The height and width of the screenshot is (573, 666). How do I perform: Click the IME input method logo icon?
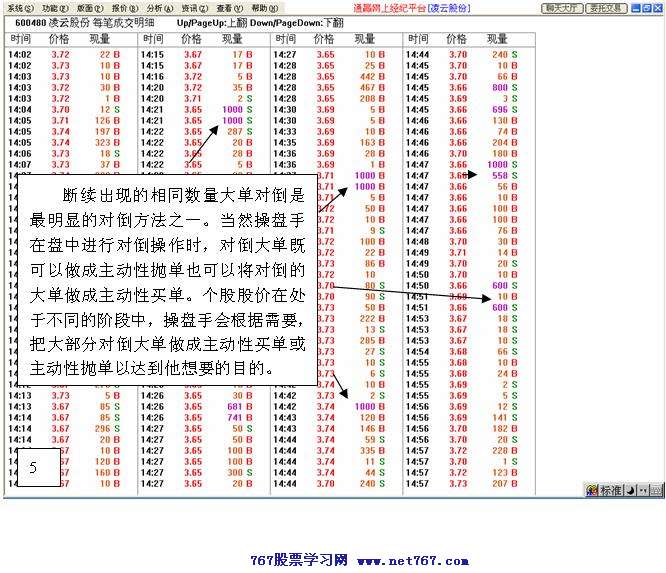click(591, 490)
